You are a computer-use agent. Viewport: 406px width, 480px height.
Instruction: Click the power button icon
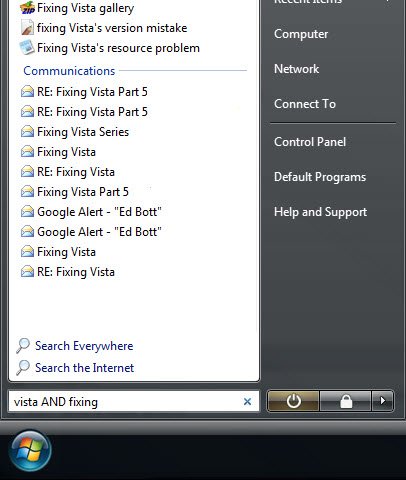(x=293, y=401)
